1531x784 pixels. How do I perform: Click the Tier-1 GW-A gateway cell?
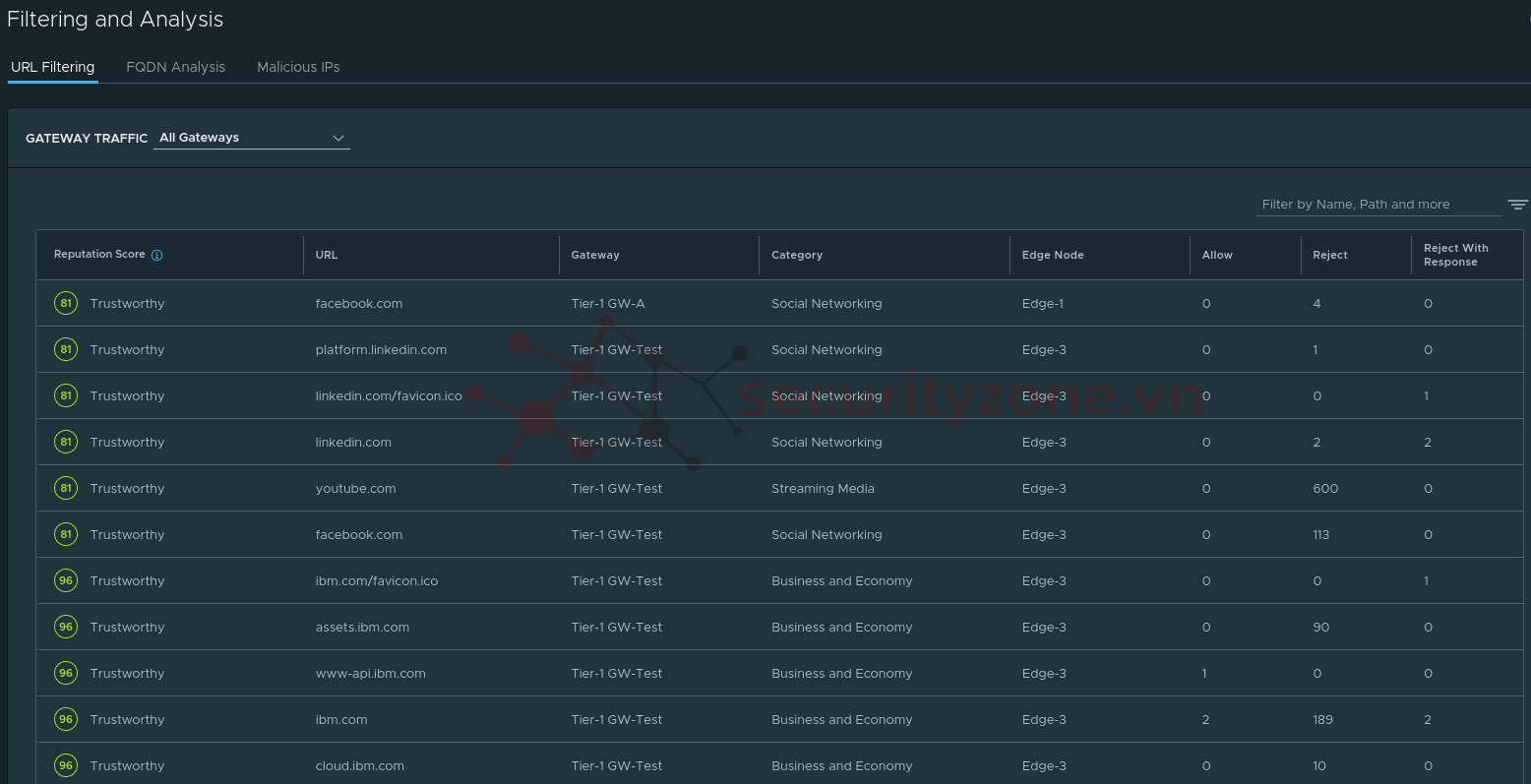[x=607, y=304]
